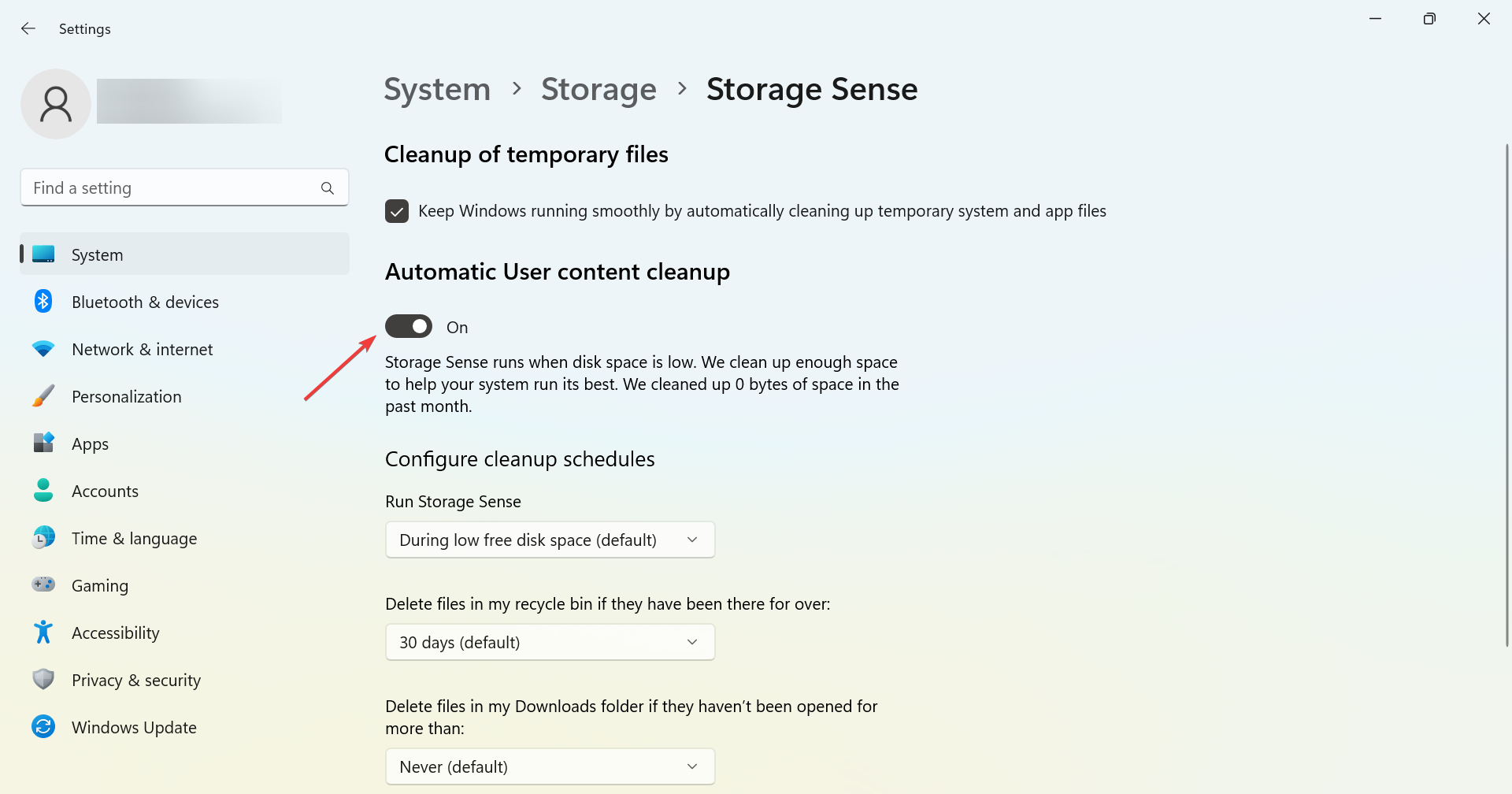The image size is (1512, 794).
Task: Click the Privacy & security shield icon
Action: pyautogui.click(x=43, y=680)
